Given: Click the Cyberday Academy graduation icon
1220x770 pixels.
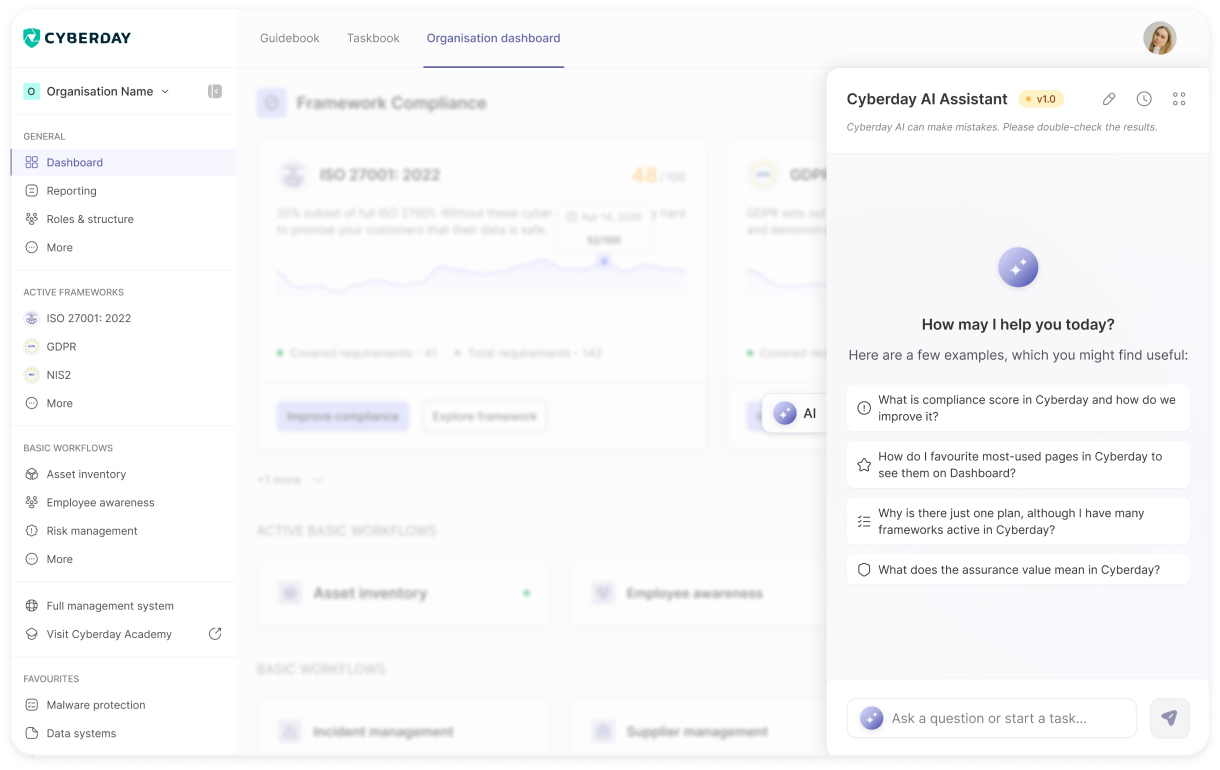Looking at the screenshot, I should [x=32, y=634].
